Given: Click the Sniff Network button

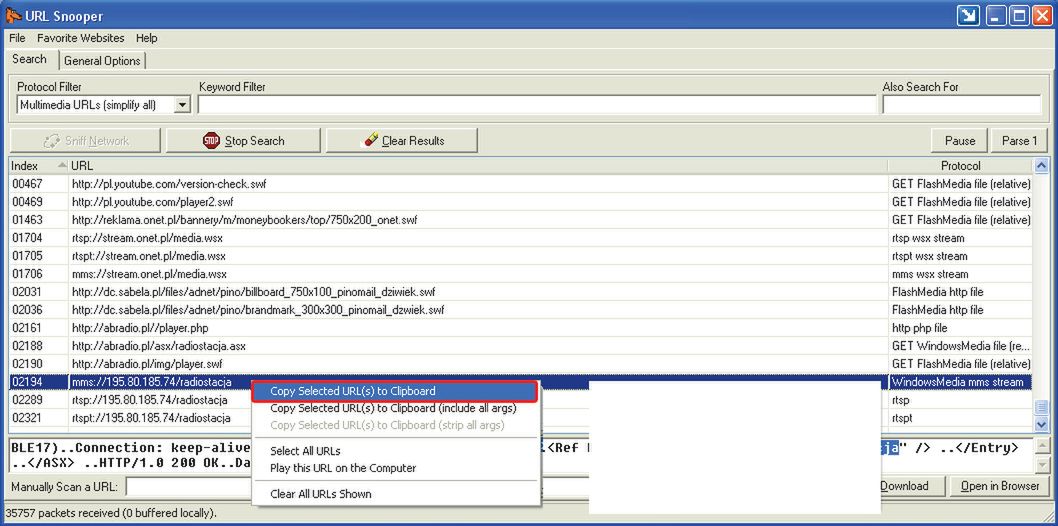Looking at the screenshot, I should click(85, 140).
